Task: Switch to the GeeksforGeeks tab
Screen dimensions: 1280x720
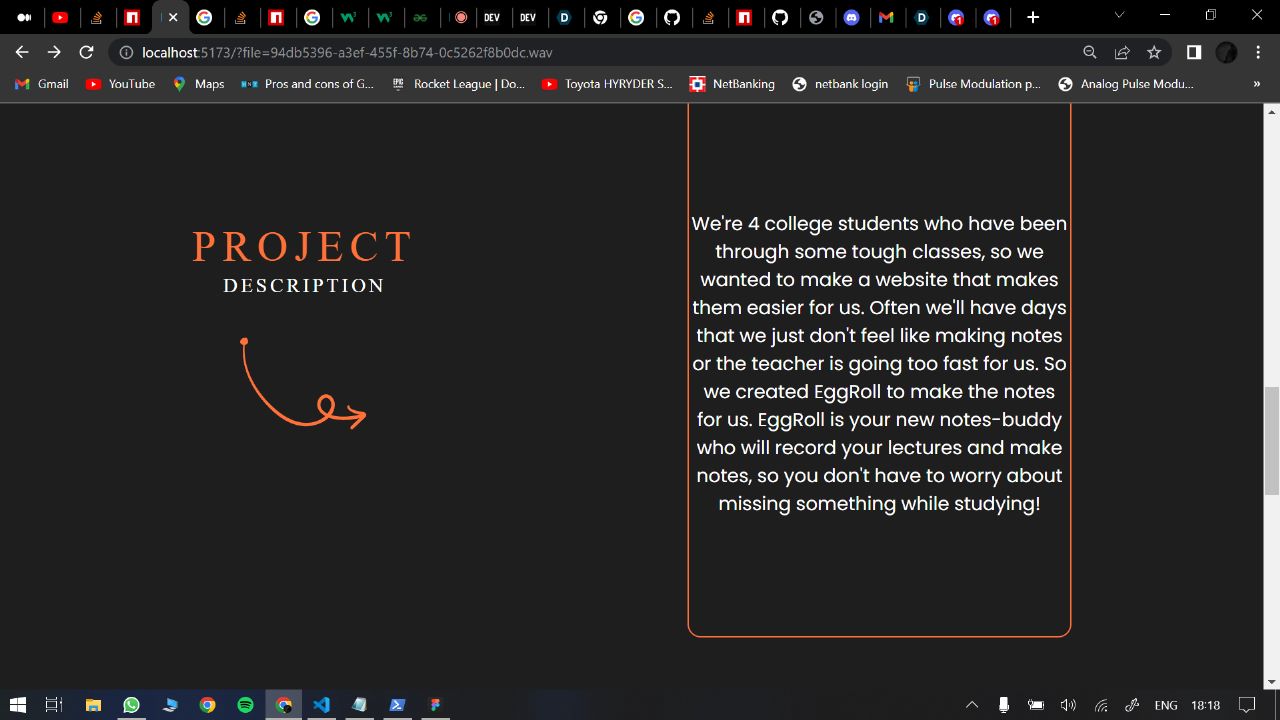Action: (420, 17)
